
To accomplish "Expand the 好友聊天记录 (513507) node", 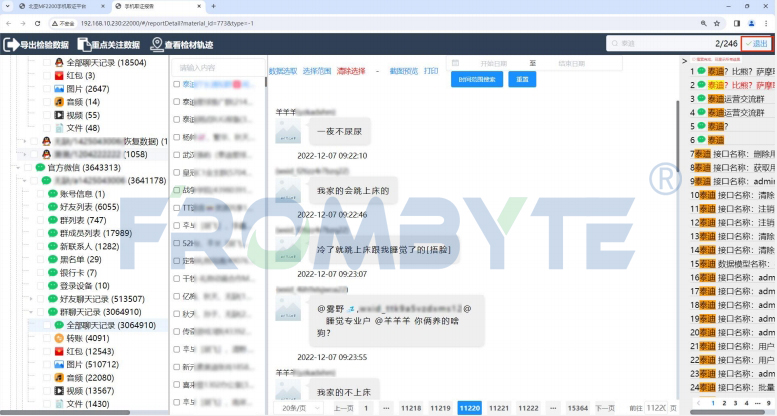I will [31, 299].
